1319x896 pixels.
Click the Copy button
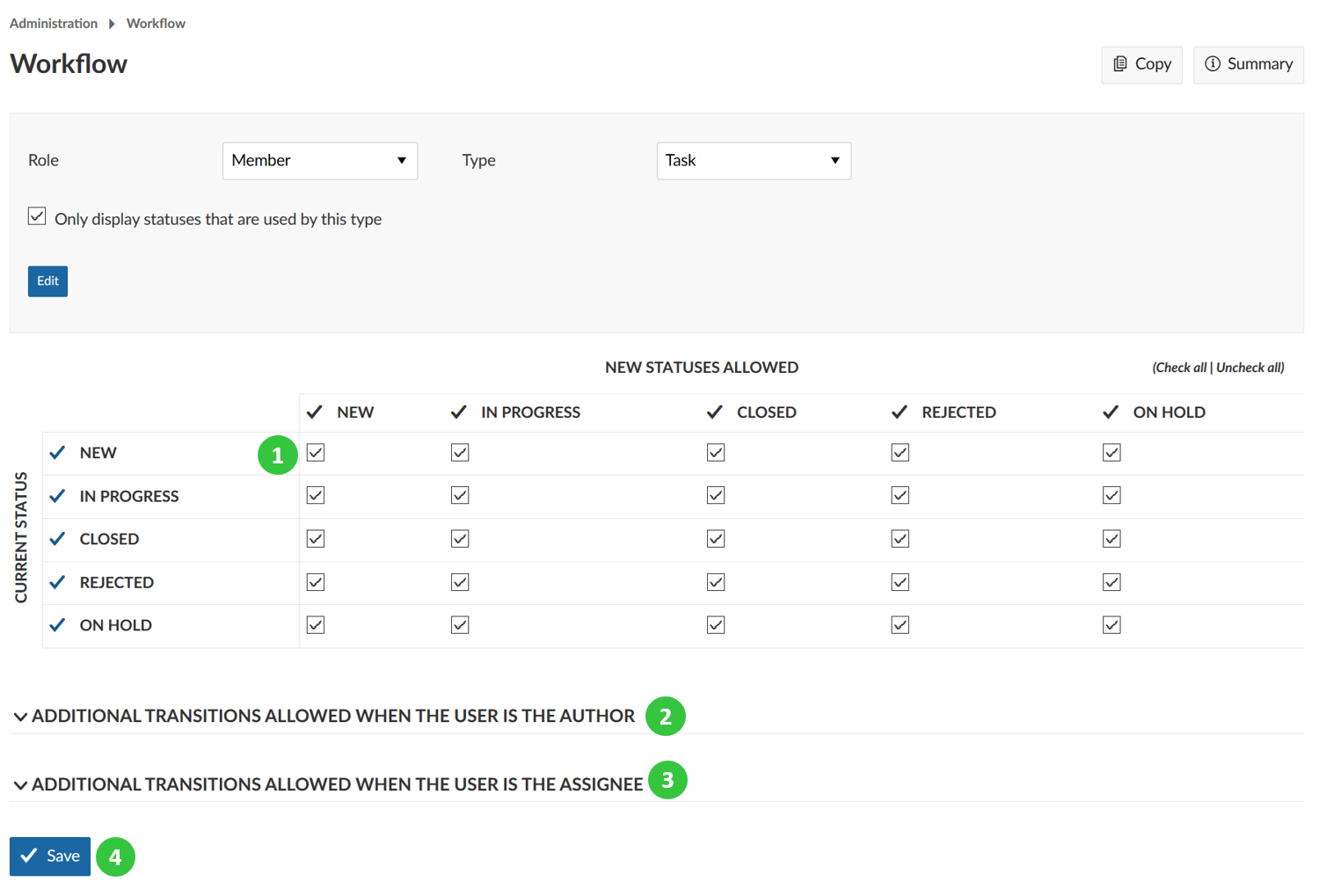coord(1141,64)
